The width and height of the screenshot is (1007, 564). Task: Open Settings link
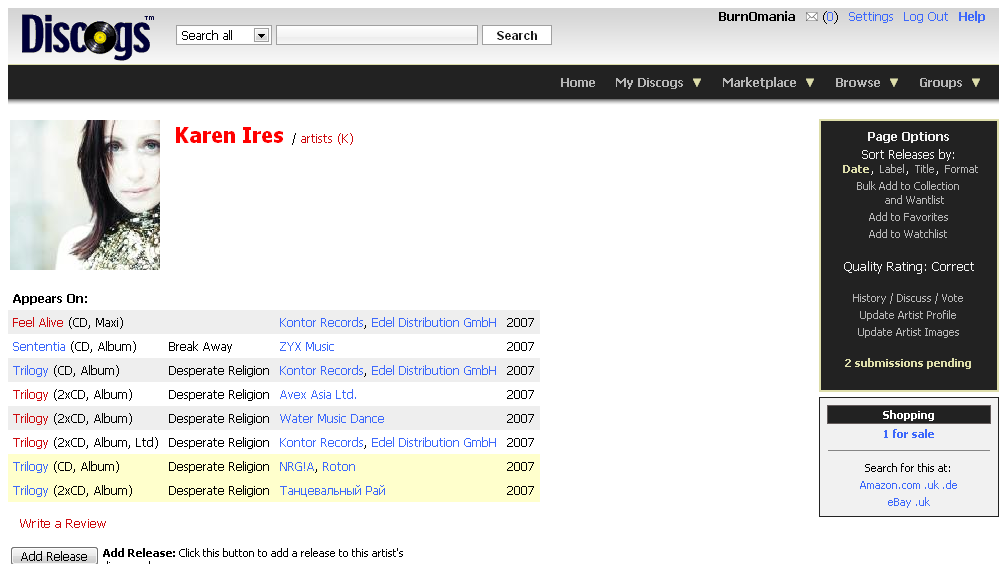coord(870,17)
